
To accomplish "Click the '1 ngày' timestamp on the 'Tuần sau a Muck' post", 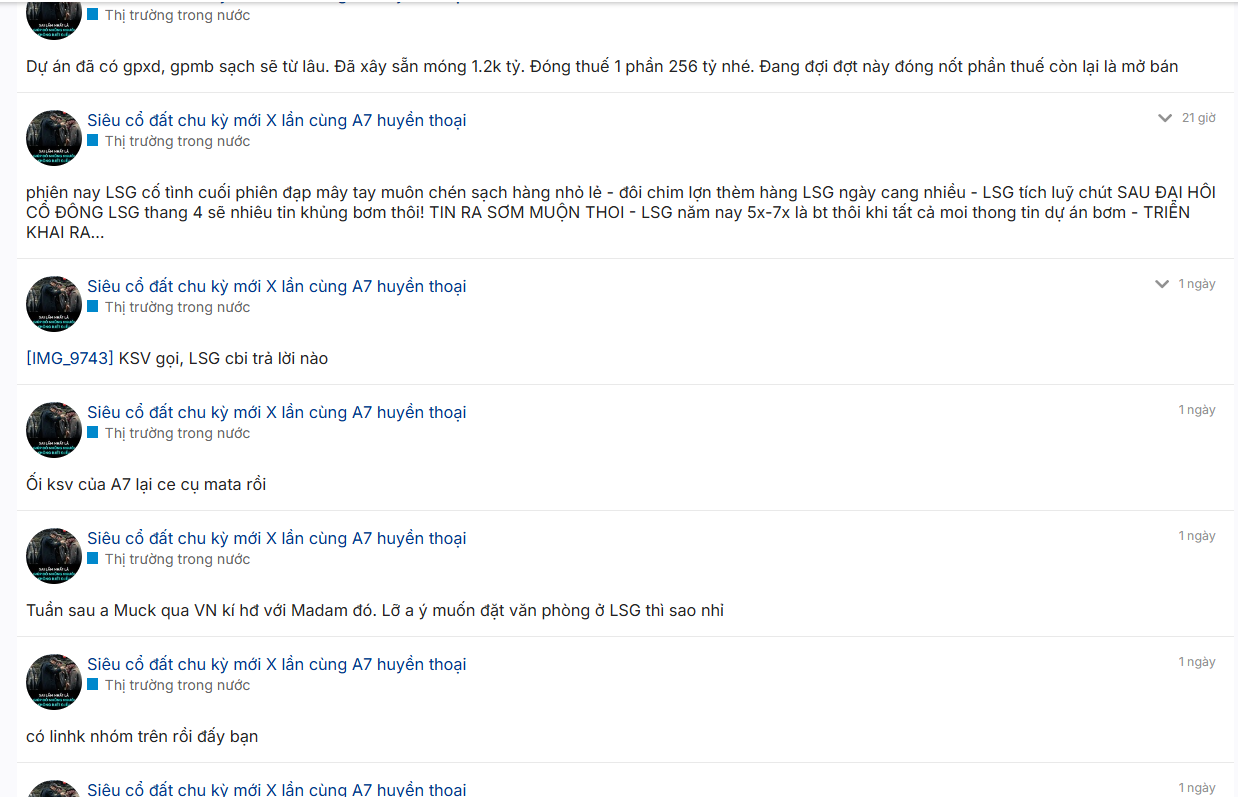I will pyautogui.click(x=1197, y=536).
